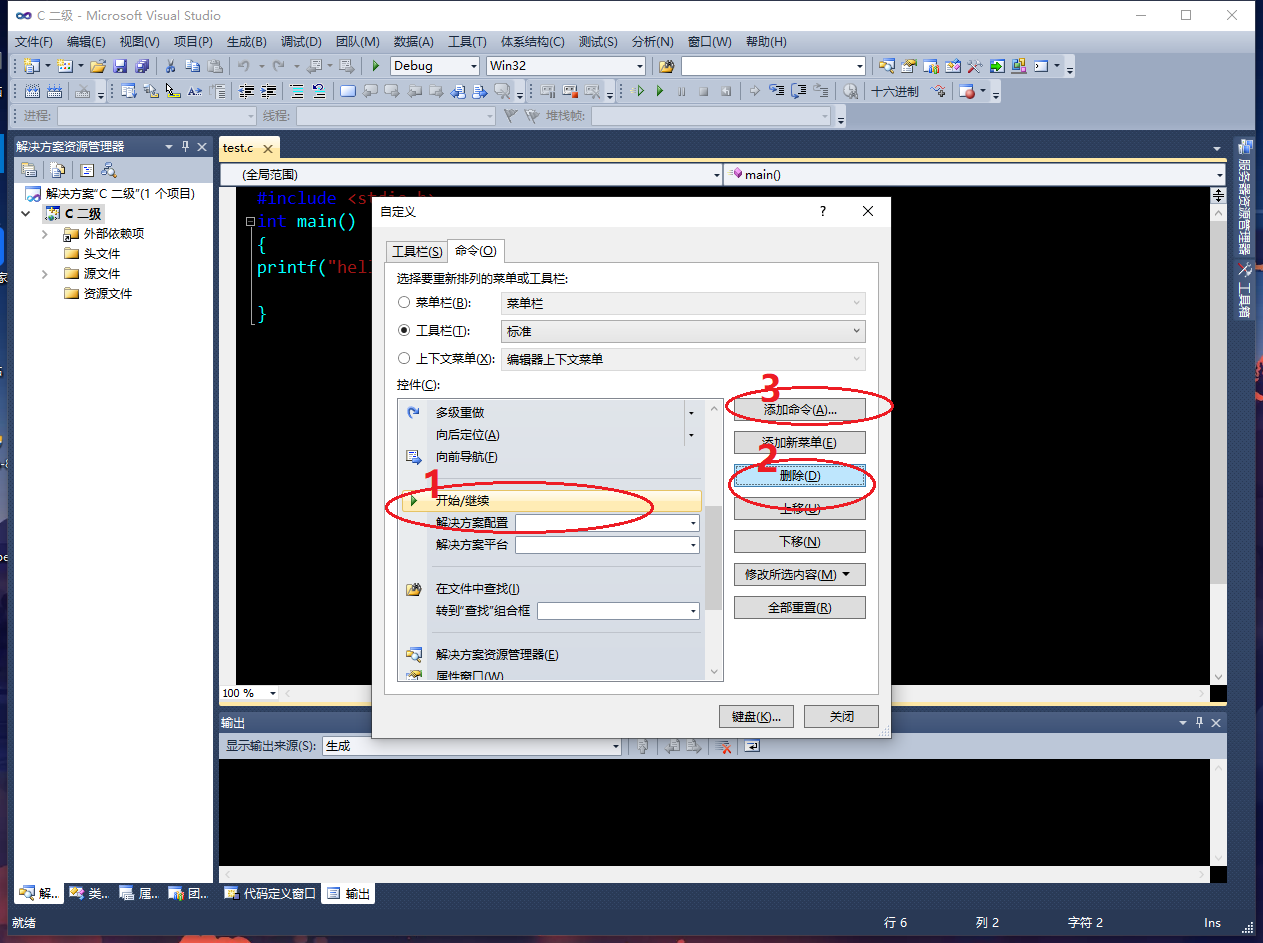
Task: Click the 添加命令(A)... button
Action: pos(799,410)
